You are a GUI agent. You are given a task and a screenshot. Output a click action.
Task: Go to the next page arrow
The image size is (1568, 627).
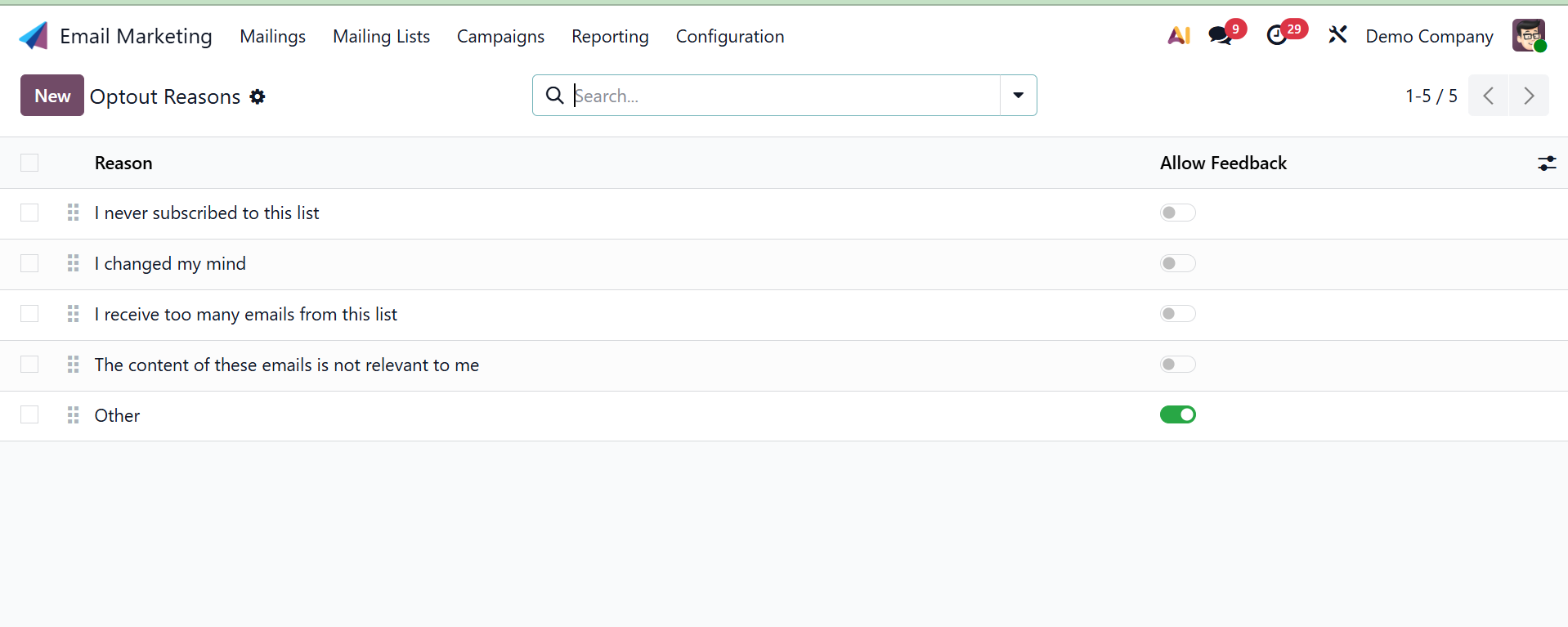(x=1529, y=96)
